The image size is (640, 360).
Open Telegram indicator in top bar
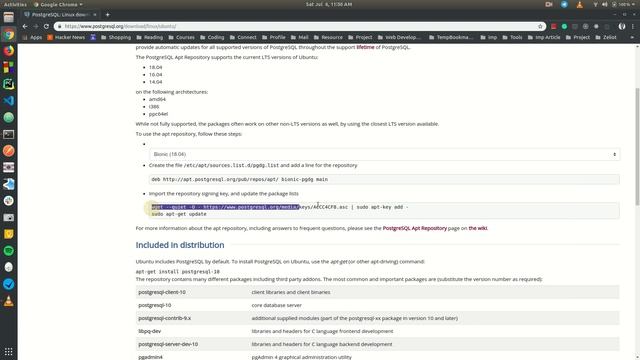(x=564, y=4)
